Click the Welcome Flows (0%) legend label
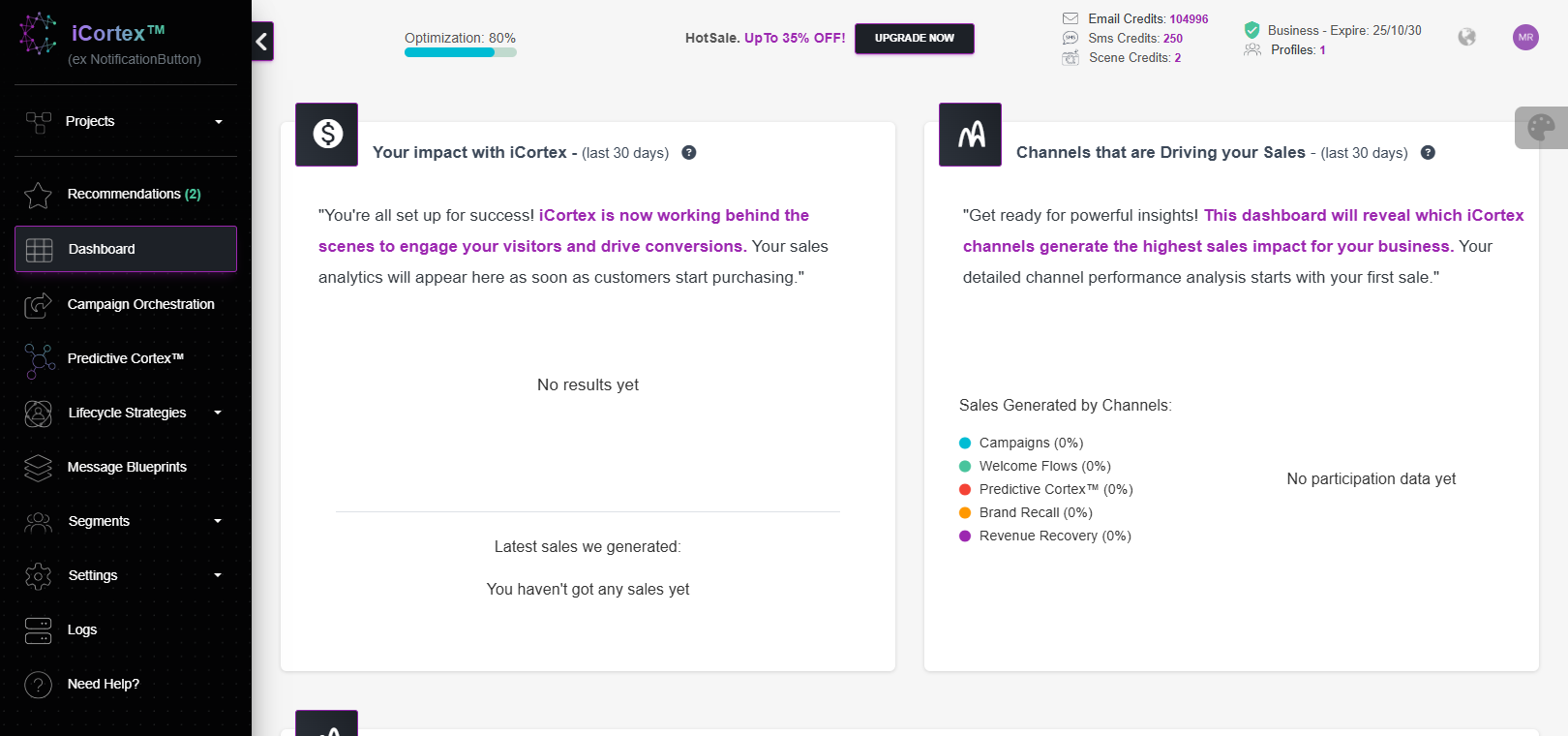Viewport: 1568px width, 736px height. pos(1045,466)
